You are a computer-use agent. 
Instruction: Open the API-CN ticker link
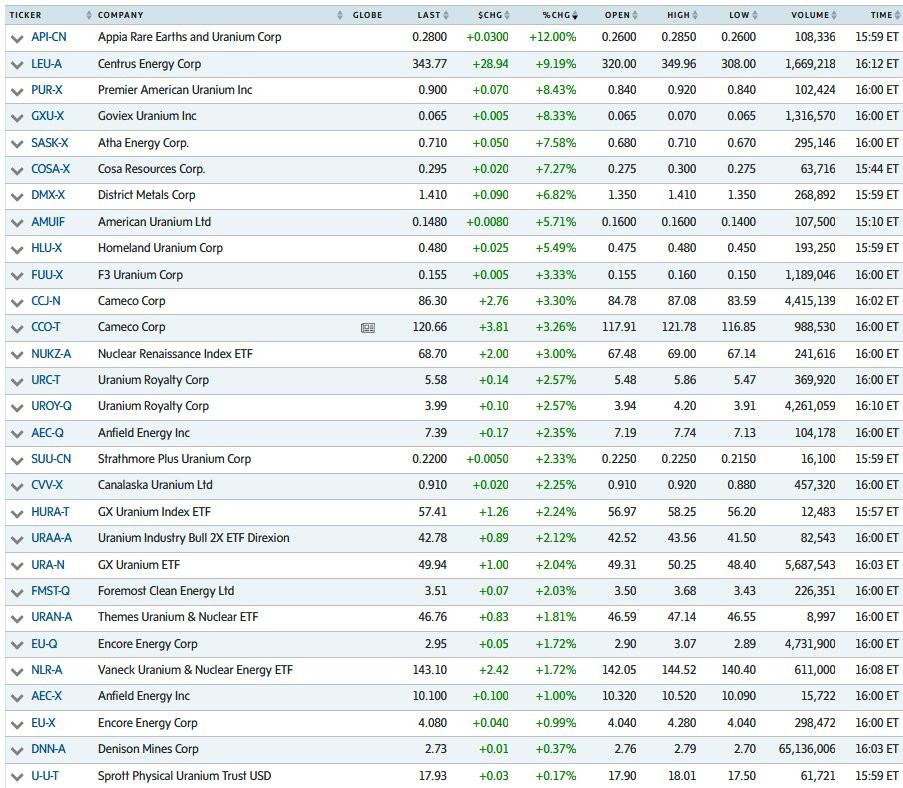pyautogui.click(x=48, y=37)
